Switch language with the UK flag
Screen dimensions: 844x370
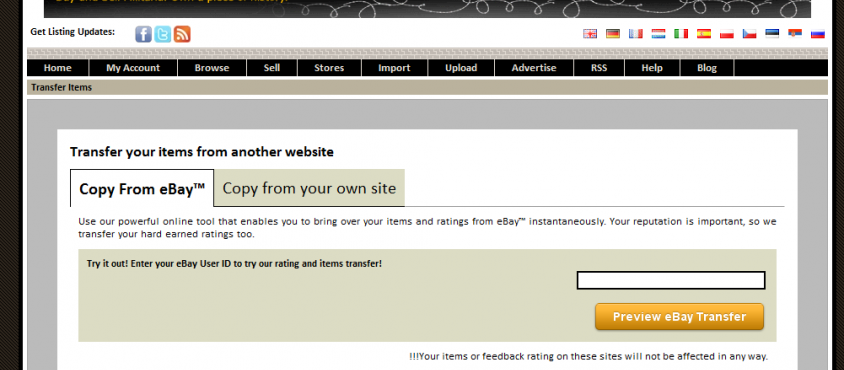click(x=590, y=33)
